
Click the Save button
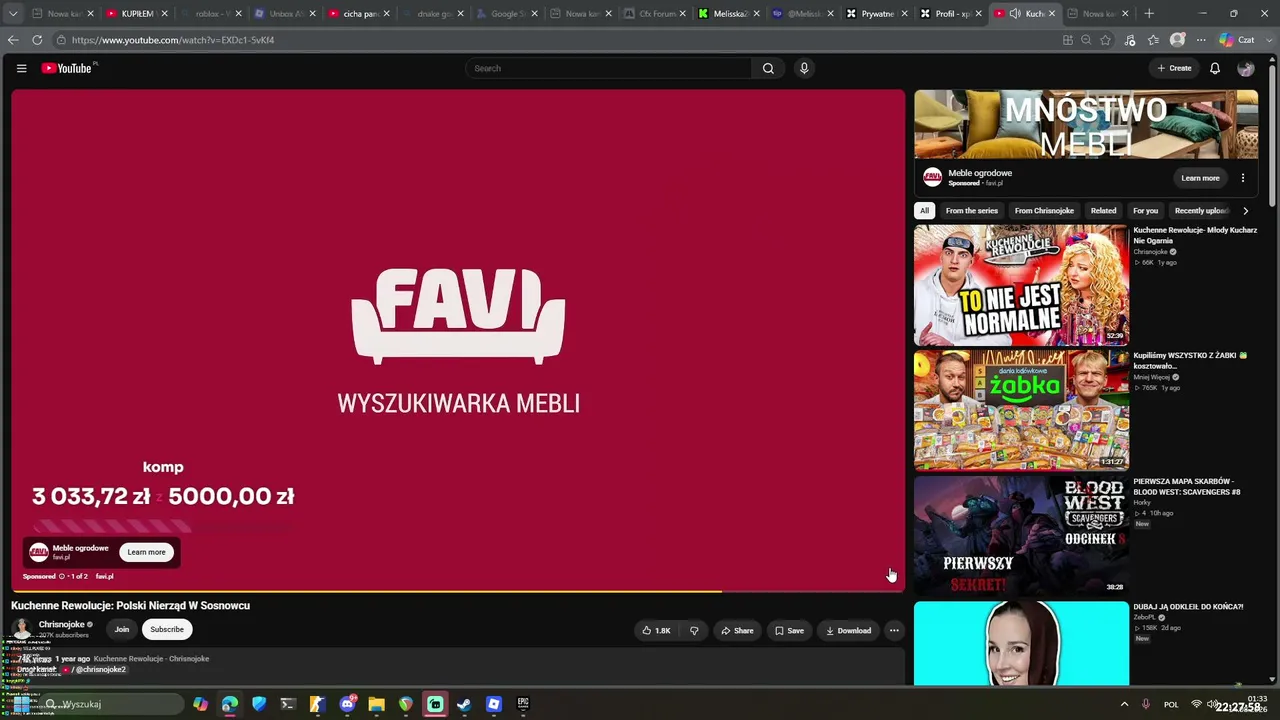pyautogui.click(x=789, y=631)
